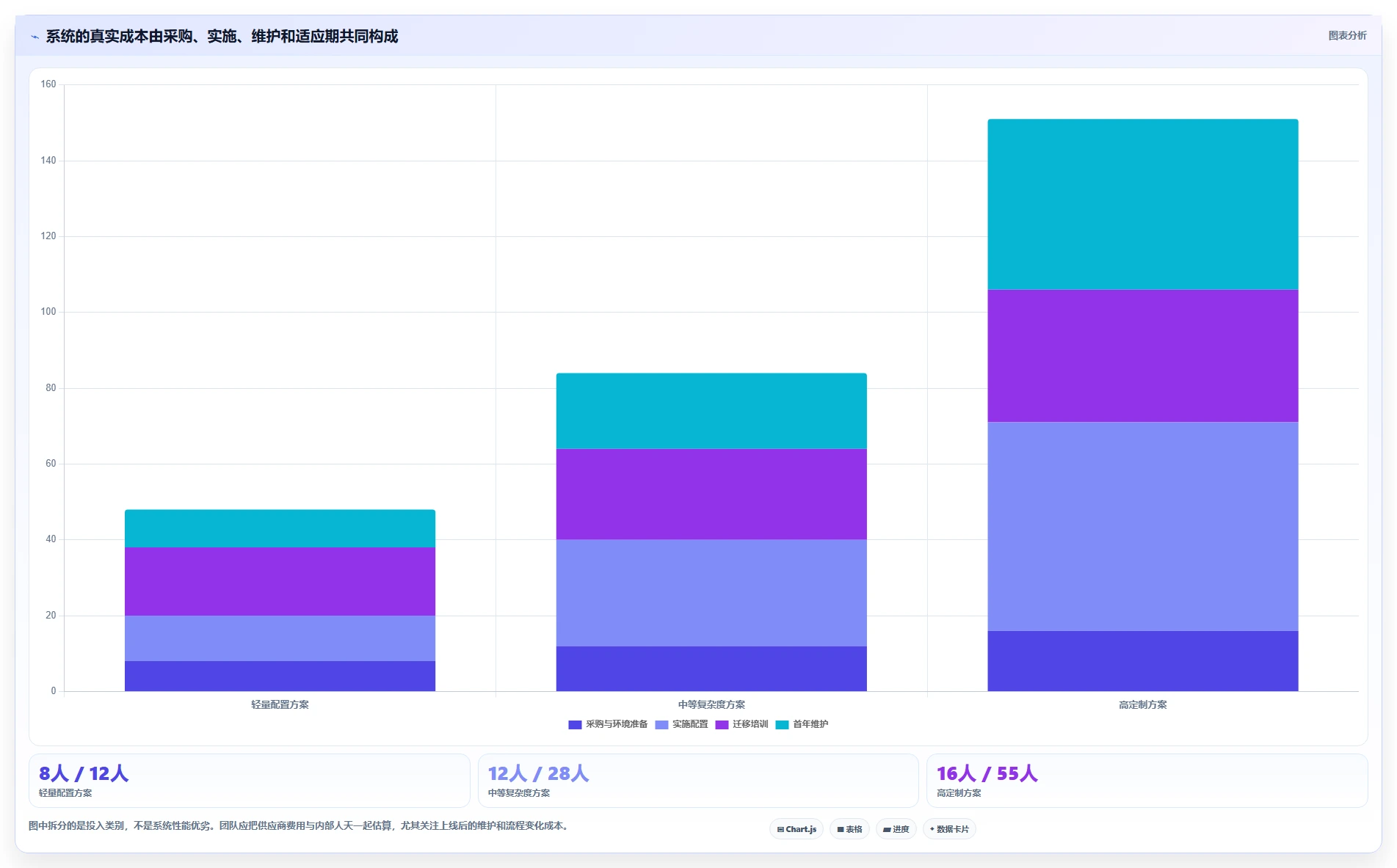This screenshot has height=868, width=1397.
Task: Select the 首年维护 segment of the 高定制方案 bar
Action: 1143,205
